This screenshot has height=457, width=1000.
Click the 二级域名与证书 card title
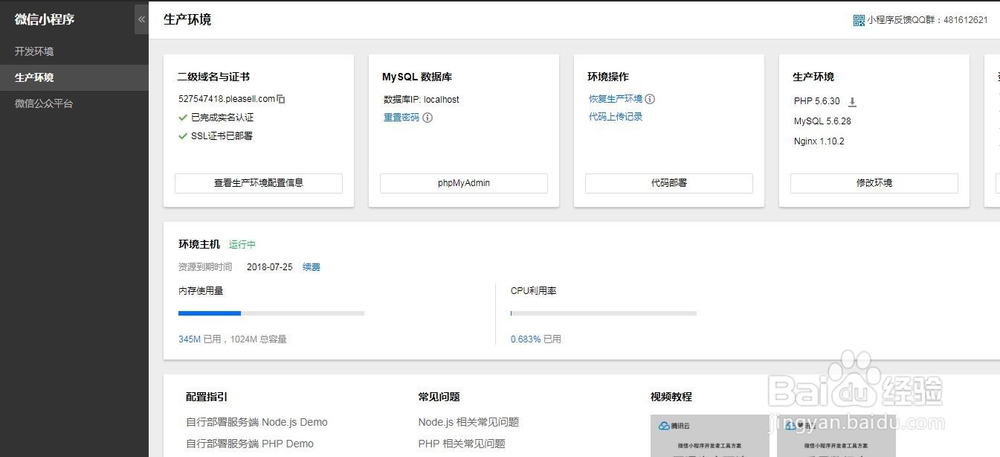214,77
